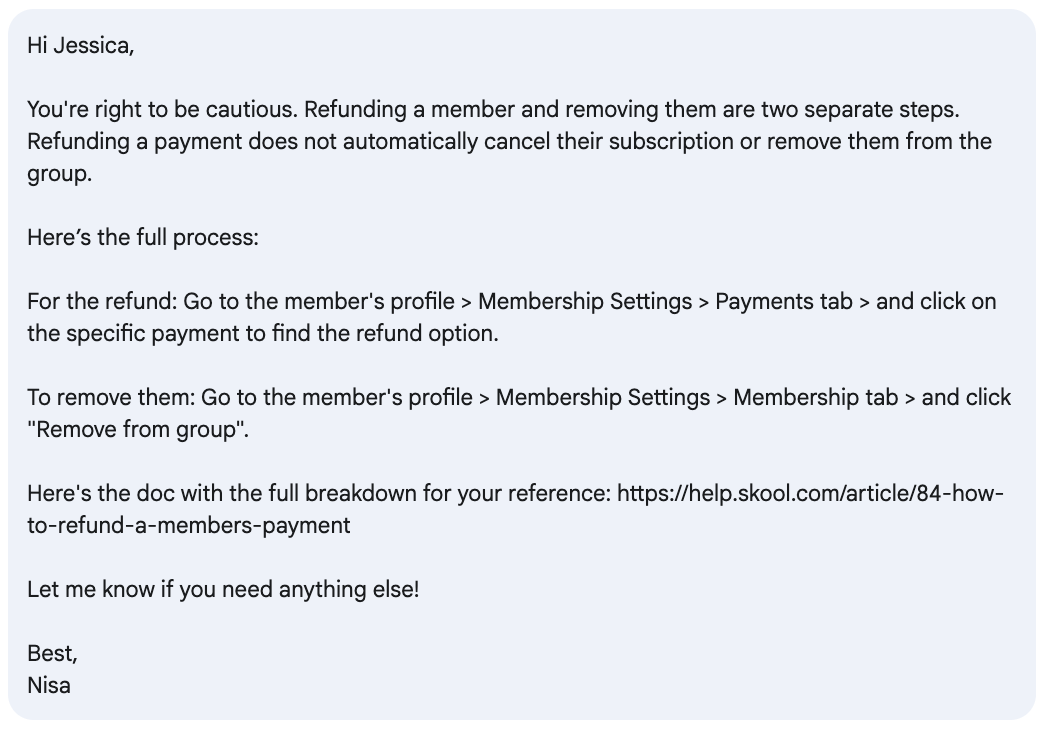Click the 'to-refund-a-members-payment' link continuation
Viewport: 1044px width, 730px height.
[188, 526]
